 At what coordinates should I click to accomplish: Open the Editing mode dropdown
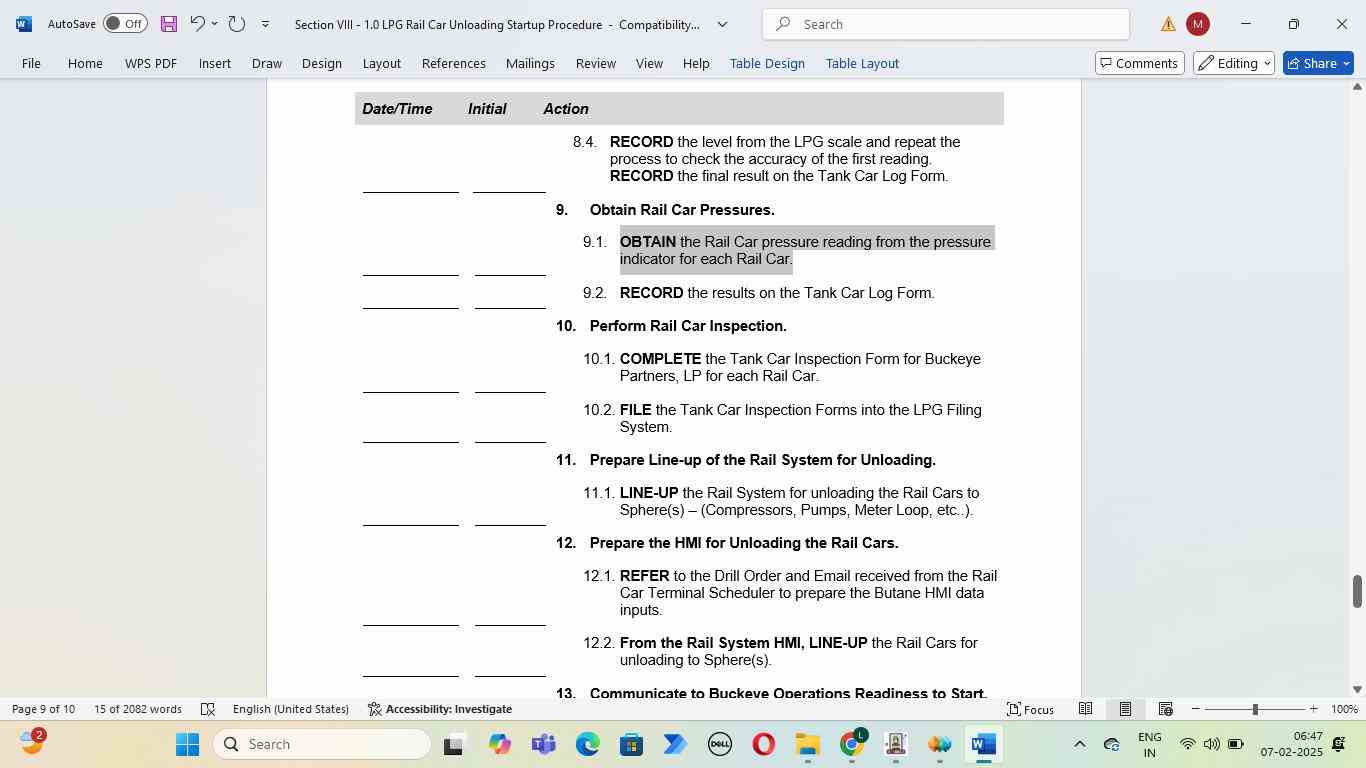(1233, 63)
